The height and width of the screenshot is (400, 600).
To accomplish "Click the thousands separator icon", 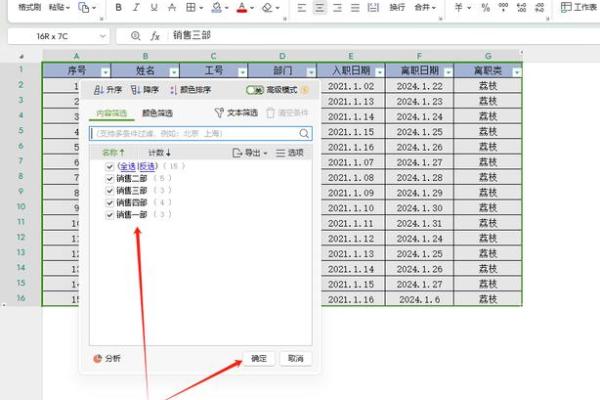I will pos(504,7).
